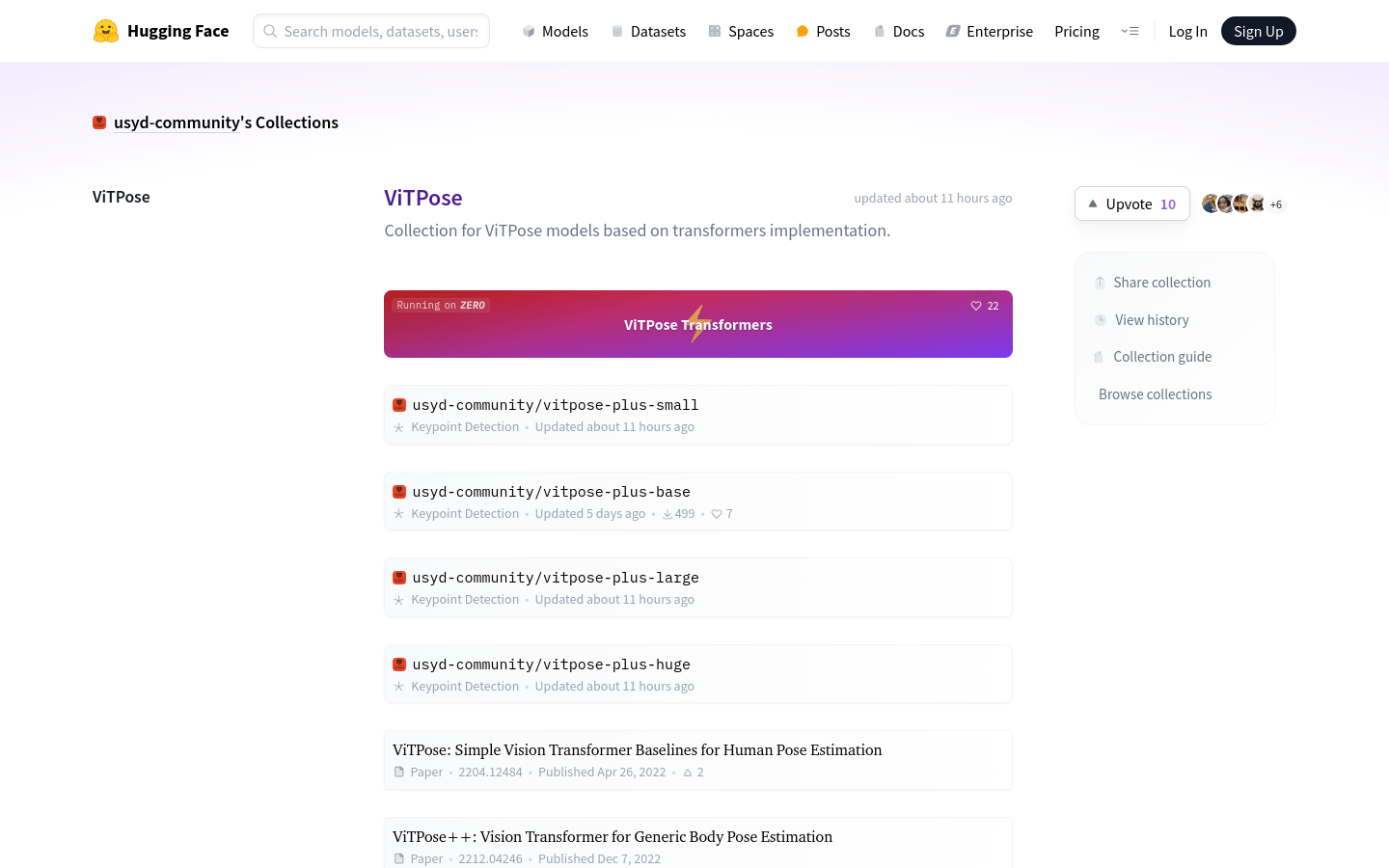
Task: Click the search magnifier icon
Action: click(270, 31)
